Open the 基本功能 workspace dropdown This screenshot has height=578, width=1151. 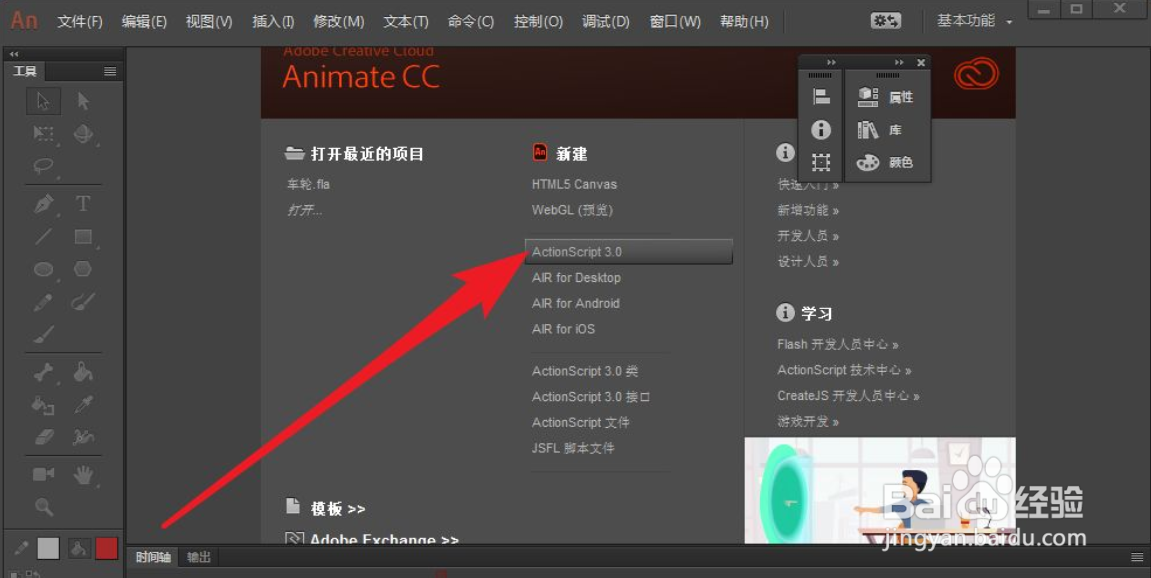pyautogui.click(x=974, y=21)
